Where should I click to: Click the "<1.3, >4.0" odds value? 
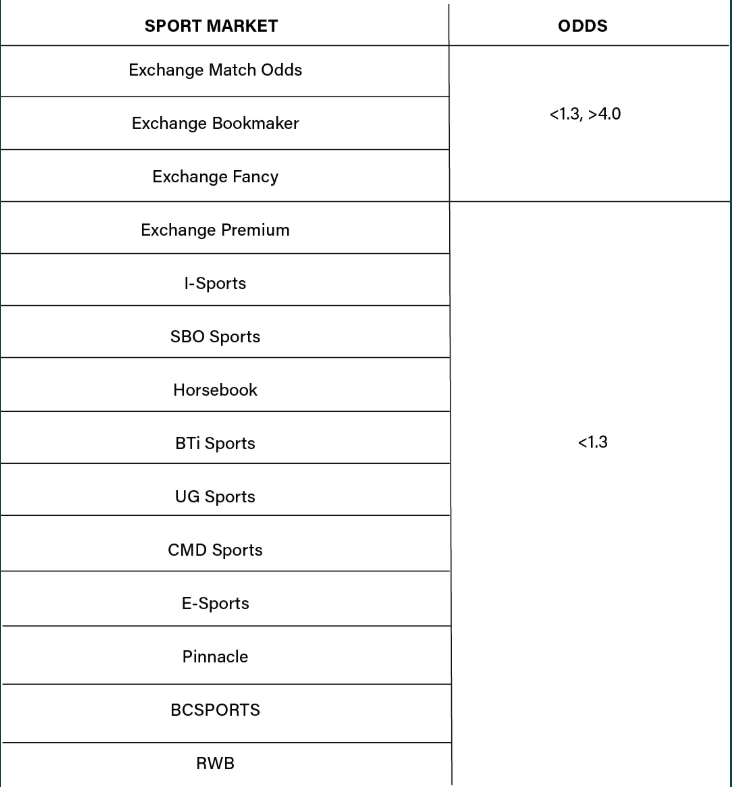pyautogui.click(x=585, y=115)
